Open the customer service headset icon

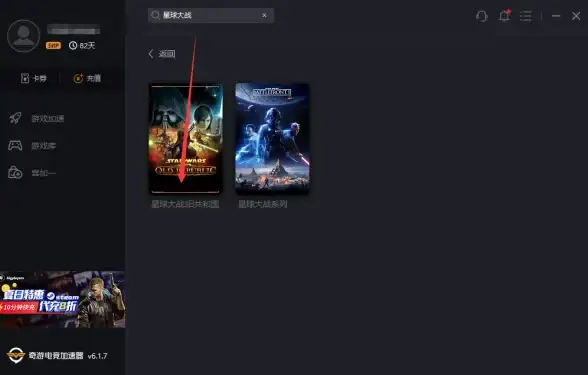coord(482,16)
